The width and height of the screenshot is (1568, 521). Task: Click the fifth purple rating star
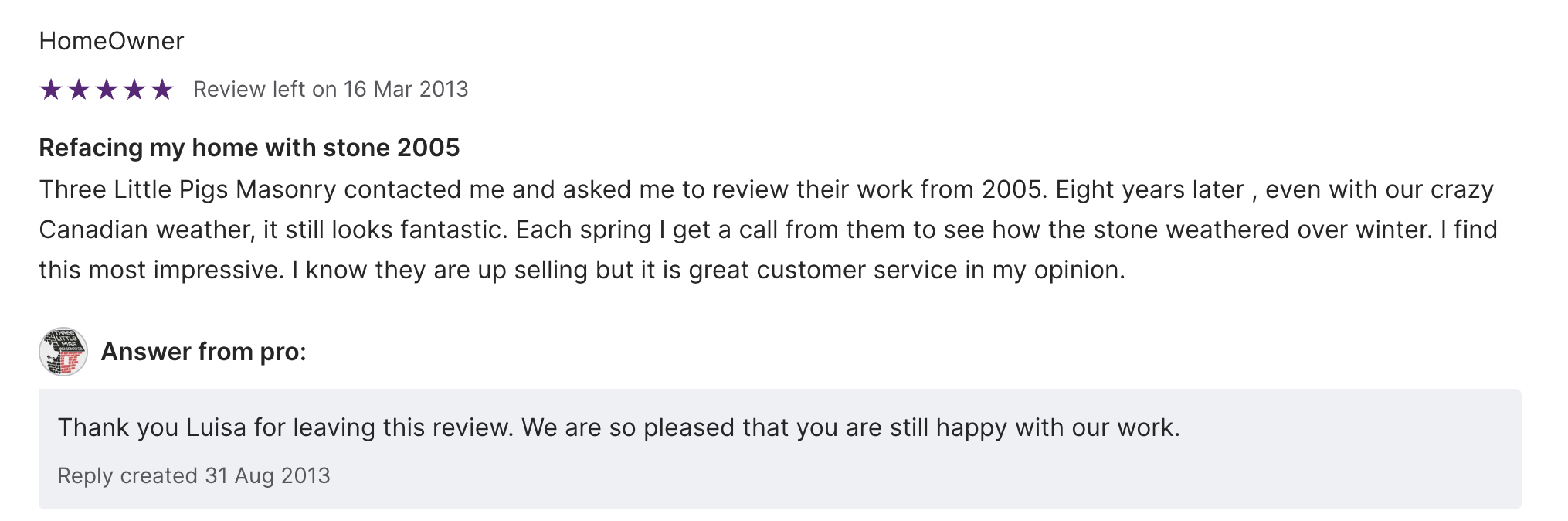pyautogui.click(x=162, y=90)
